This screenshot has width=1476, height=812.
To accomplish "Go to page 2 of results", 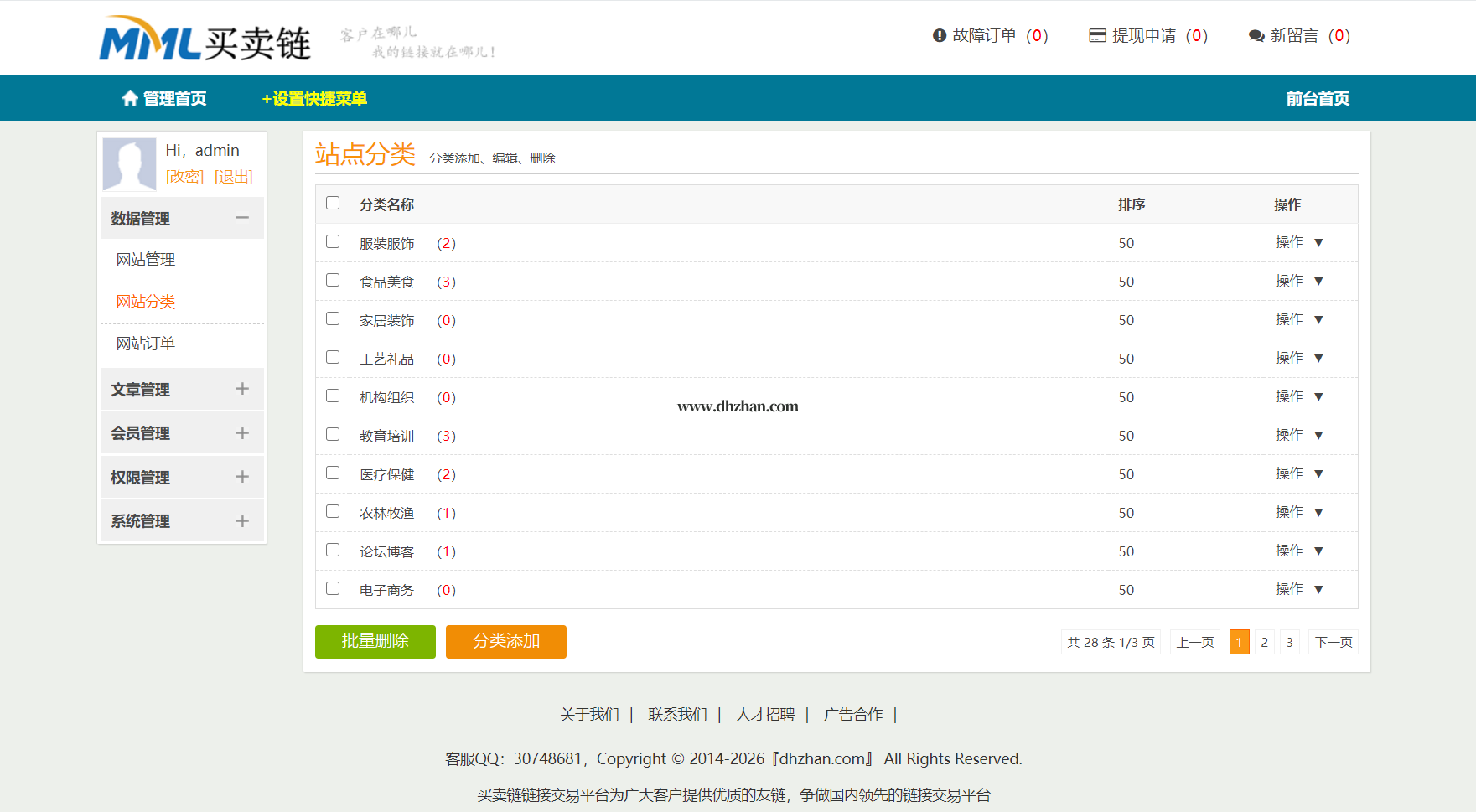I will click(x=1264, y=642).
